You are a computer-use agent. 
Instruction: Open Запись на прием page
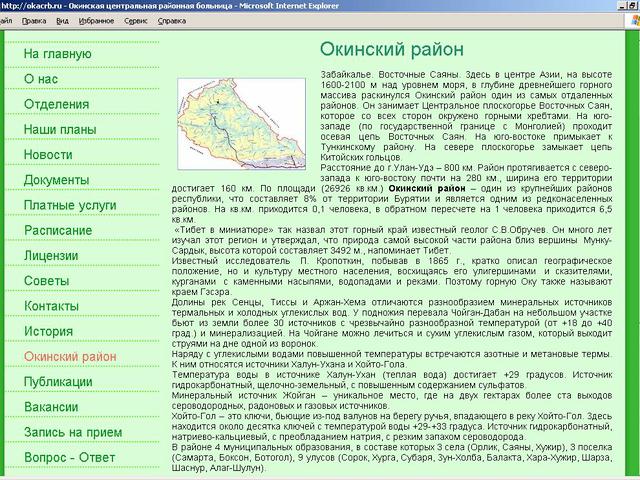73,432
